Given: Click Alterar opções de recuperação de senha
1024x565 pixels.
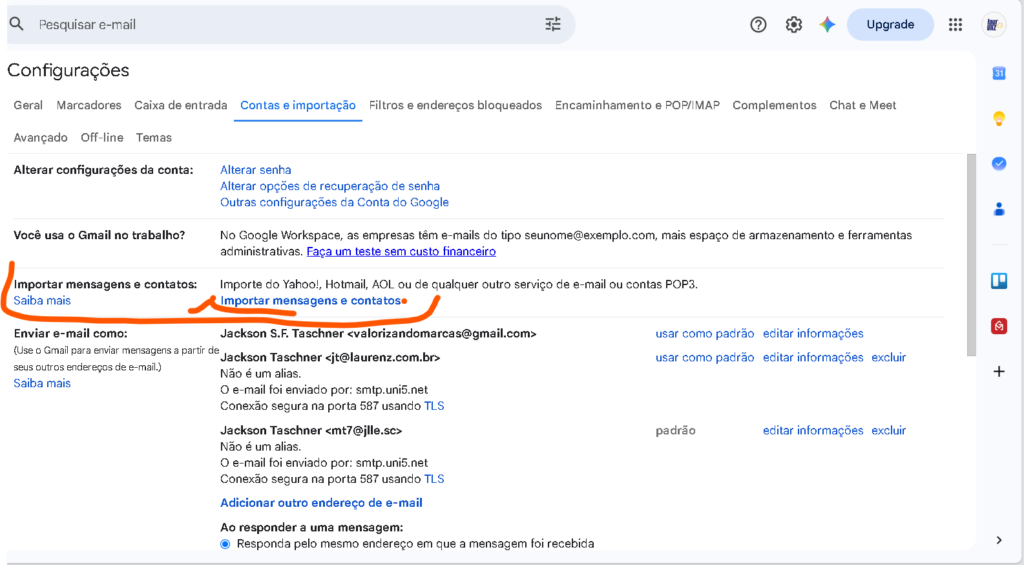Looking at the screenshot, I should [x=330, y=186].
